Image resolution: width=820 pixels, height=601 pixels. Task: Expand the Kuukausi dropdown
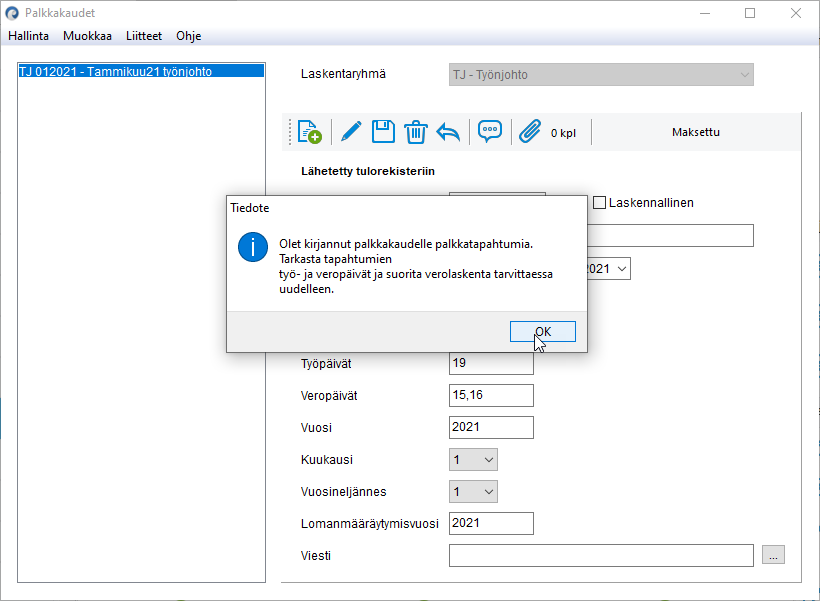(x=473, y=460)
